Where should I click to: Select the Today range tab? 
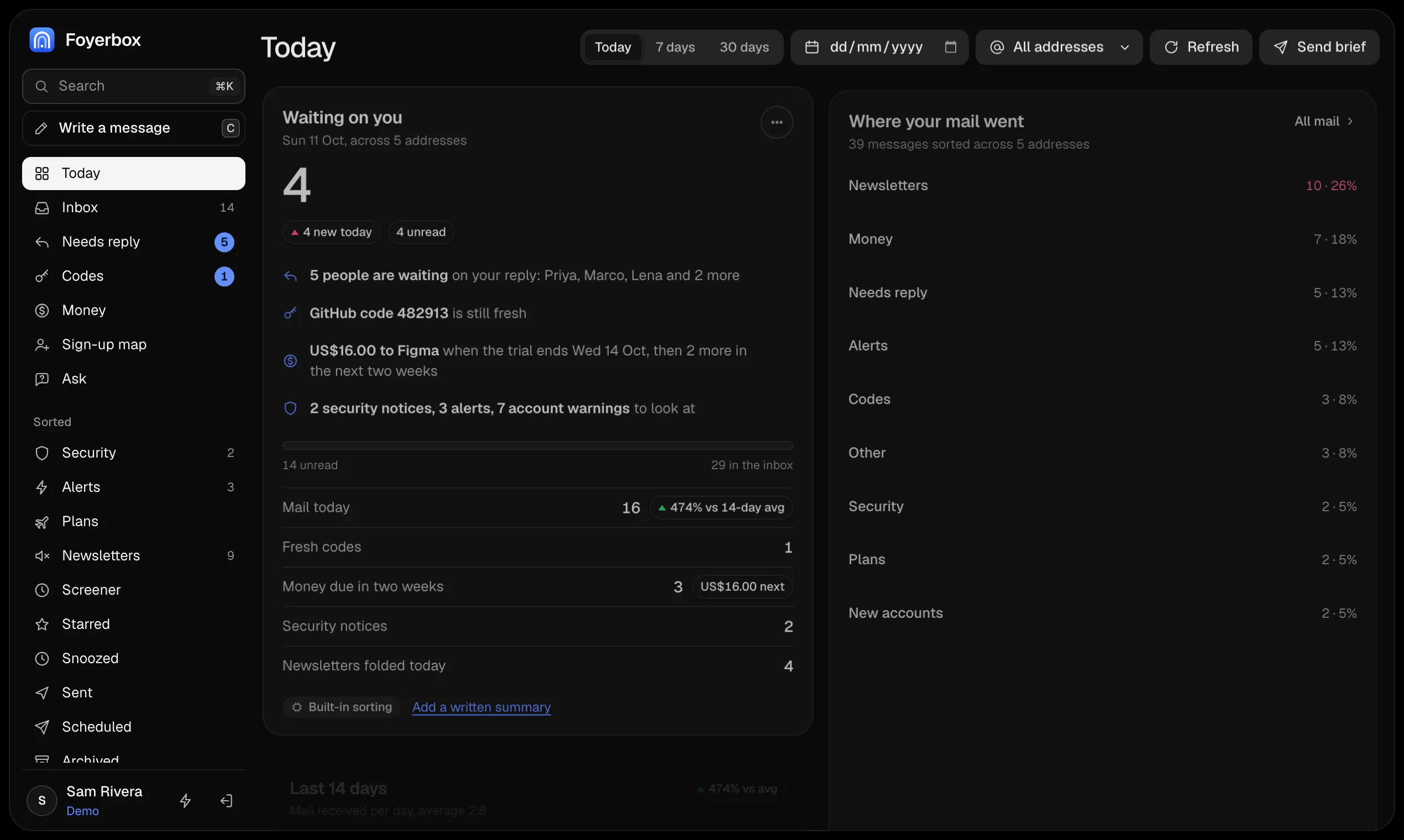pyautogui.click(x=612, y=47)
